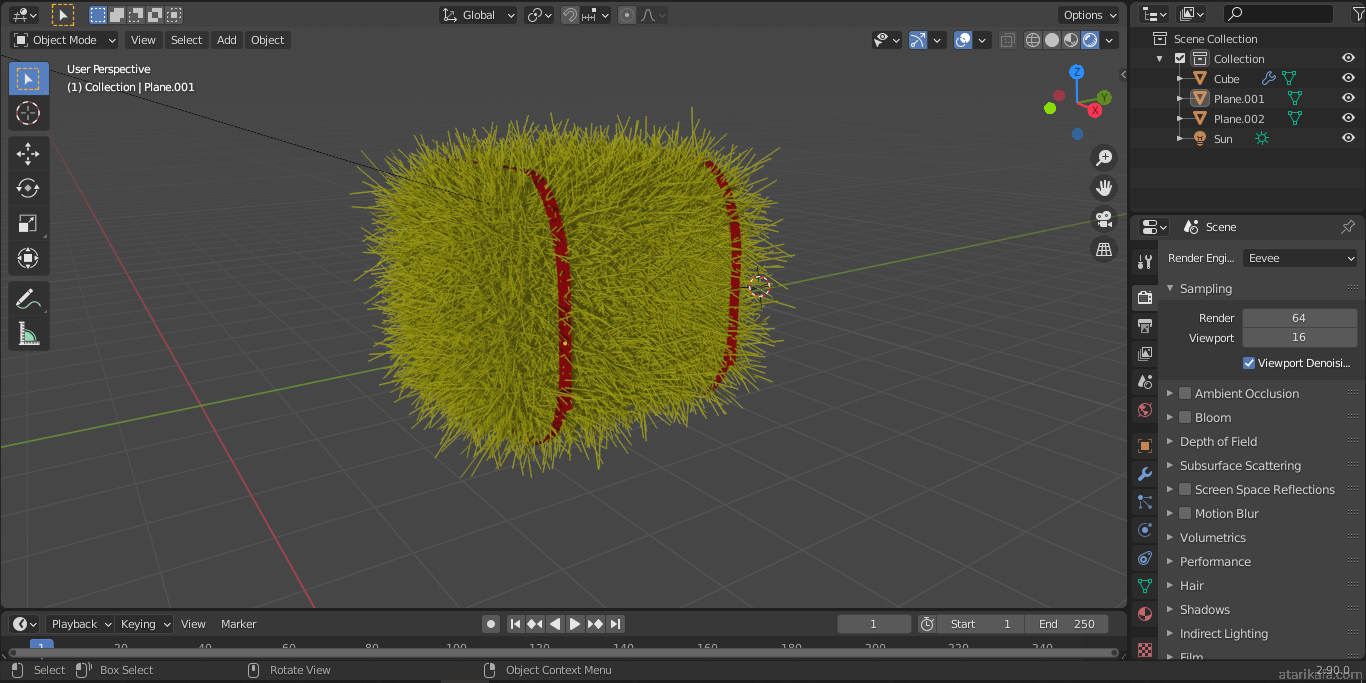Click the pan view hand icon

tap(1104, 188)
